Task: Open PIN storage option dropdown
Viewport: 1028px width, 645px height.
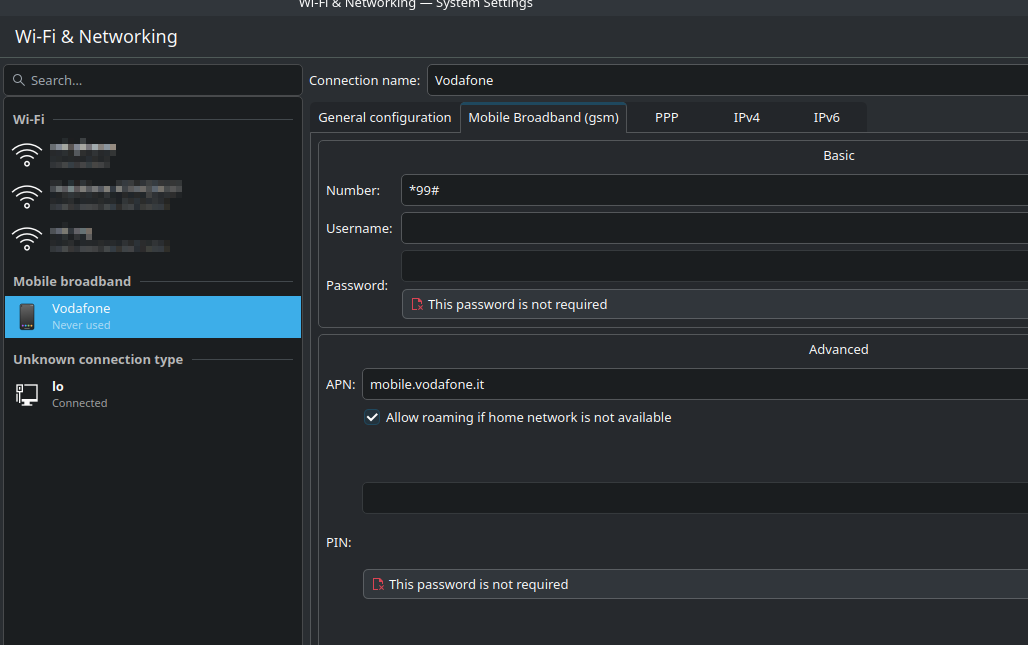Action: [696, 584]
